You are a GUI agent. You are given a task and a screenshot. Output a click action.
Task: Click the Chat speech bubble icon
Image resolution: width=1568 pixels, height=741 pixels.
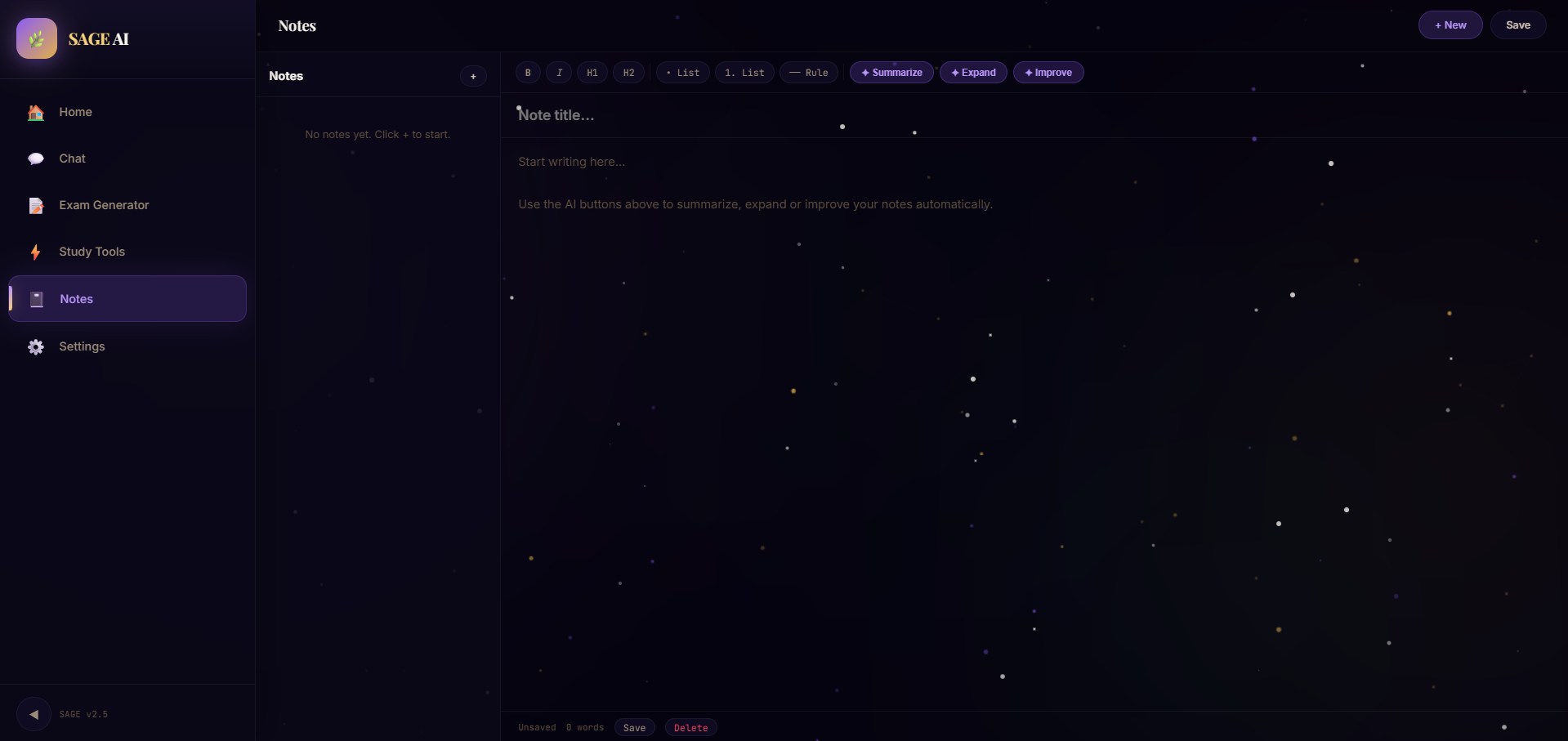pyautogui.click(x=36, y=159)
